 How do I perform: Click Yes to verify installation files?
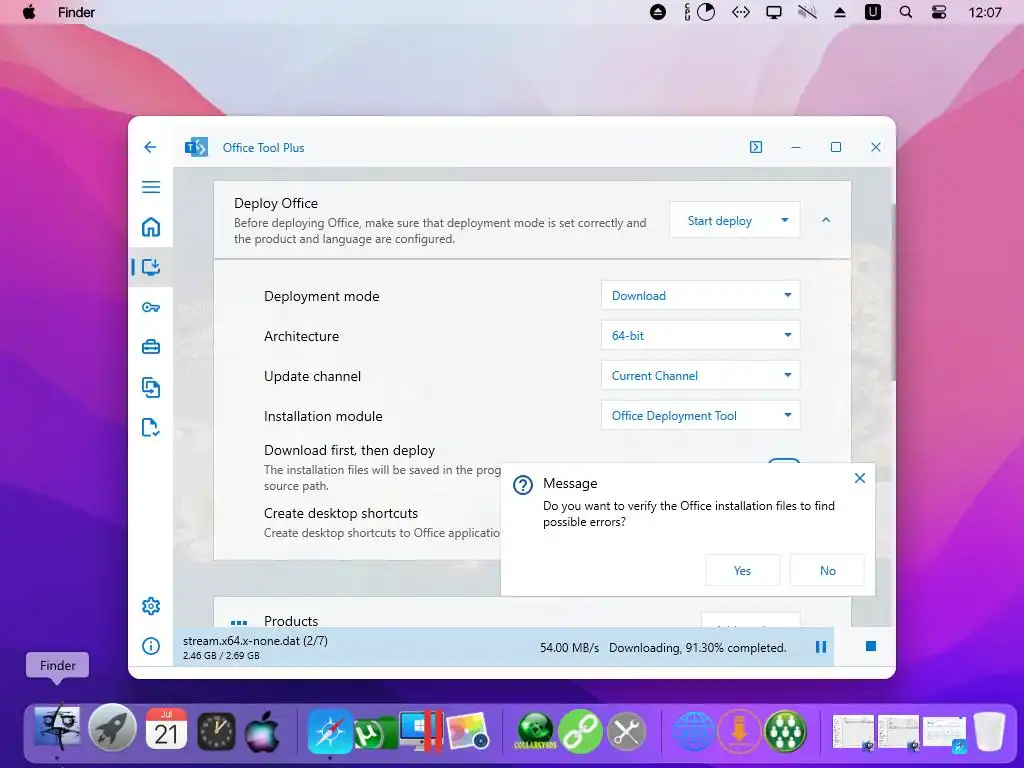point(743,570)
